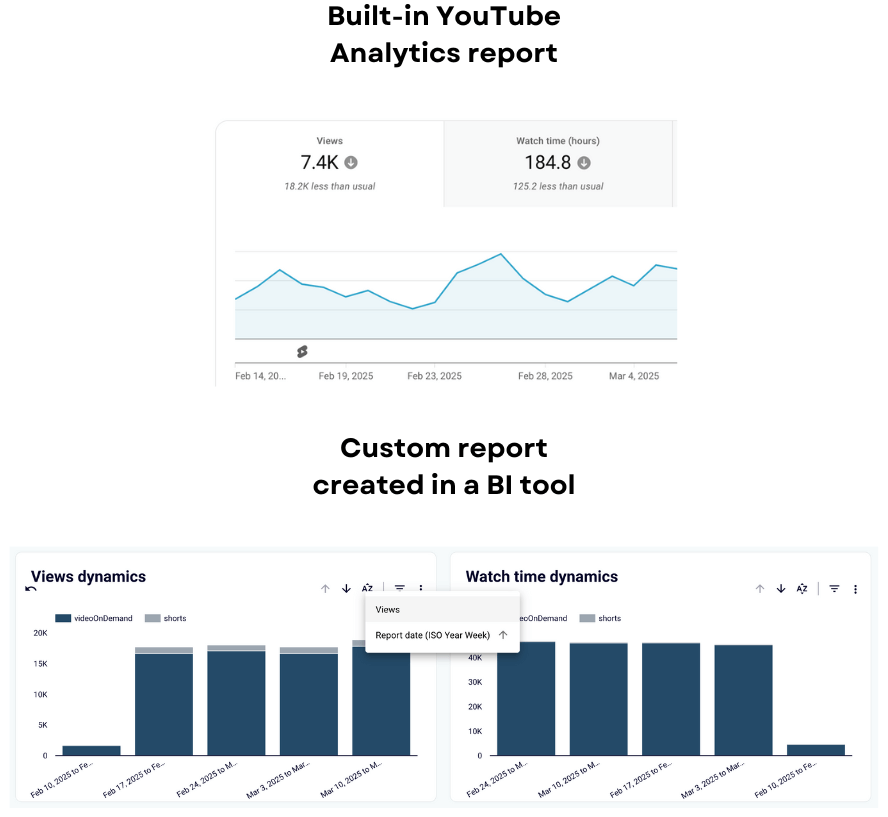Click the 7.4K views value
Viewport: 888px width, 817px height.
319,162
